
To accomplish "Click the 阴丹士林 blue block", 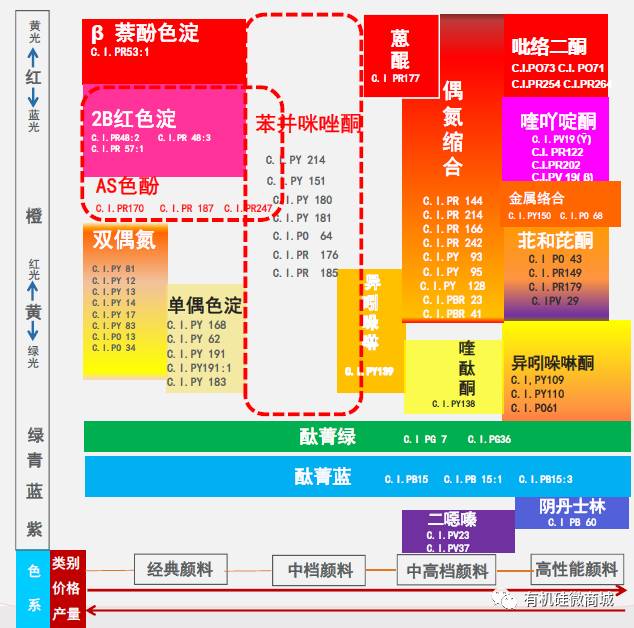I will (x=572, y=512).
